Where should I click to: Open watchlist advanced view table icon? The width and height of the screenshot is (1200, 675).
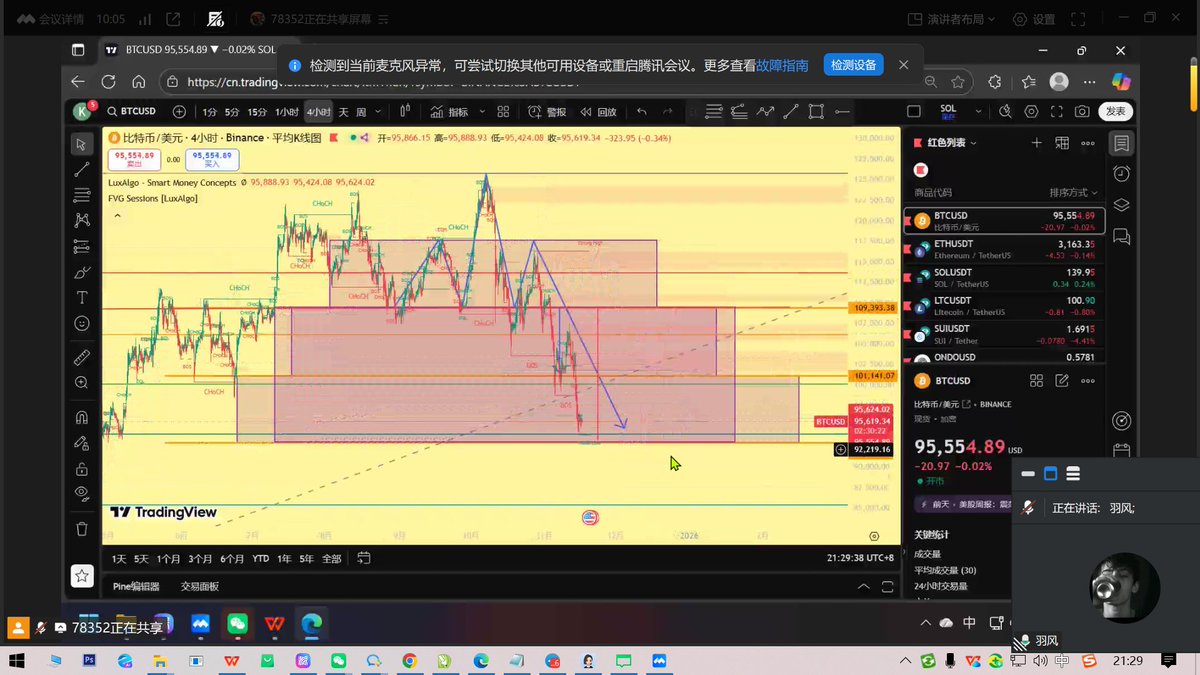point(1062,143)
